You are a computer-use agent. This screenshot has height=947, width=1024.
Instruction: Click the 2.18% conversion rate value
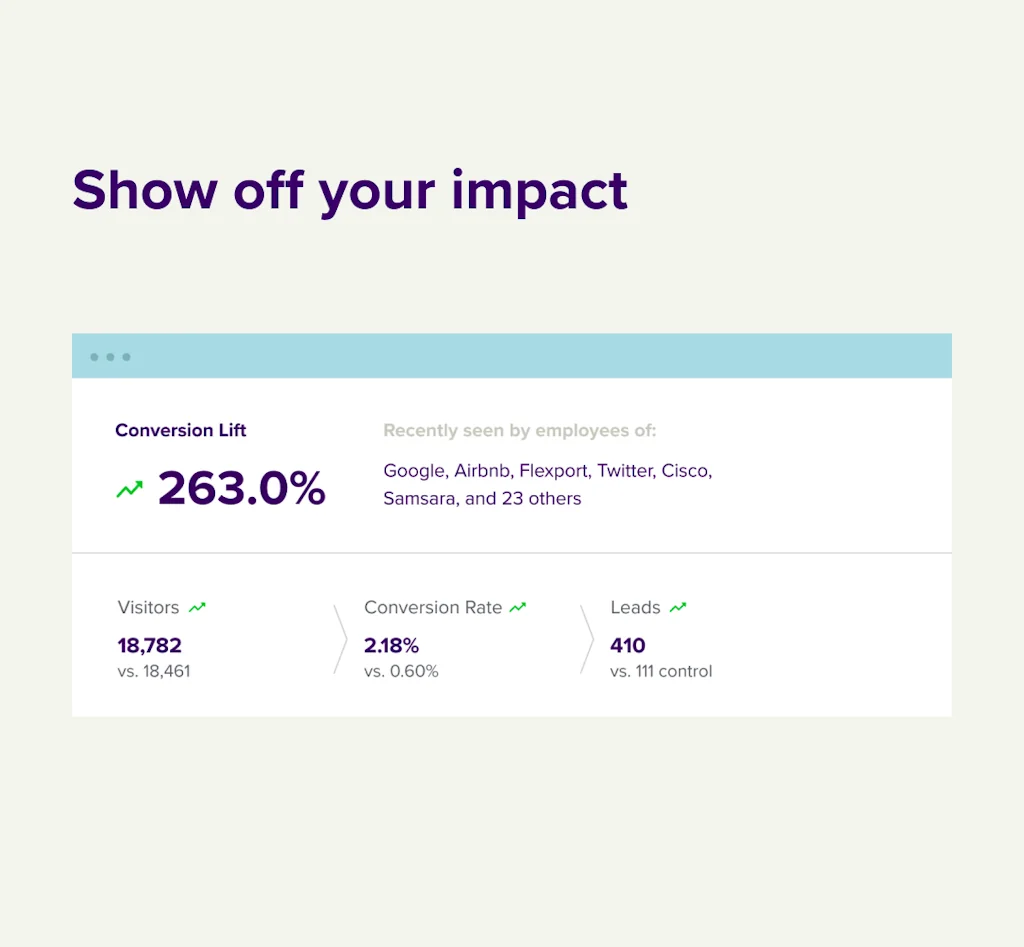coord(391,645)
